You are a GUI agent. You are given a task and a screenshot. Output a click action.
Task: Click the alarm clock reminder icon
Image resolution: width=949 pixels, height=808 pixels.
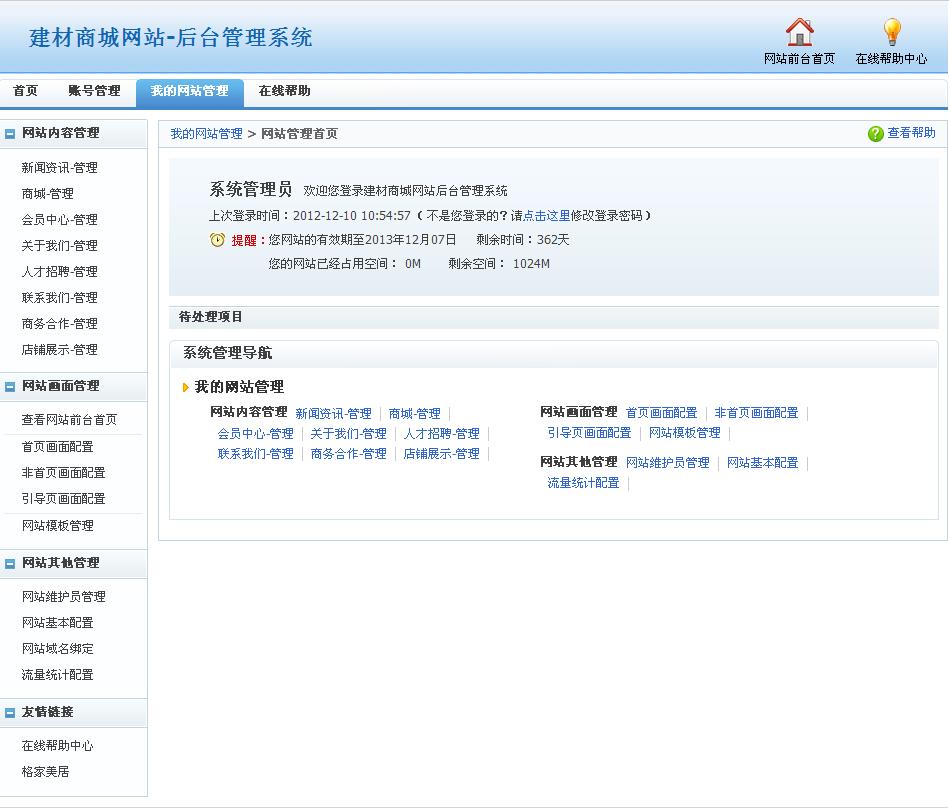point(217,240)
